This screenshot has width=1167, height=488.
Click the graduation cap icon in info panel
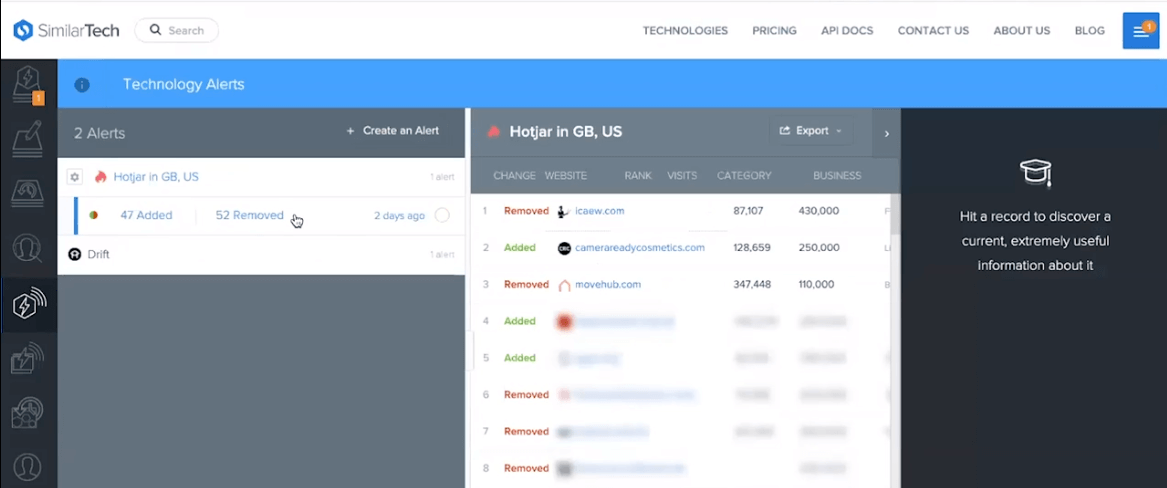click(1034, 173)
